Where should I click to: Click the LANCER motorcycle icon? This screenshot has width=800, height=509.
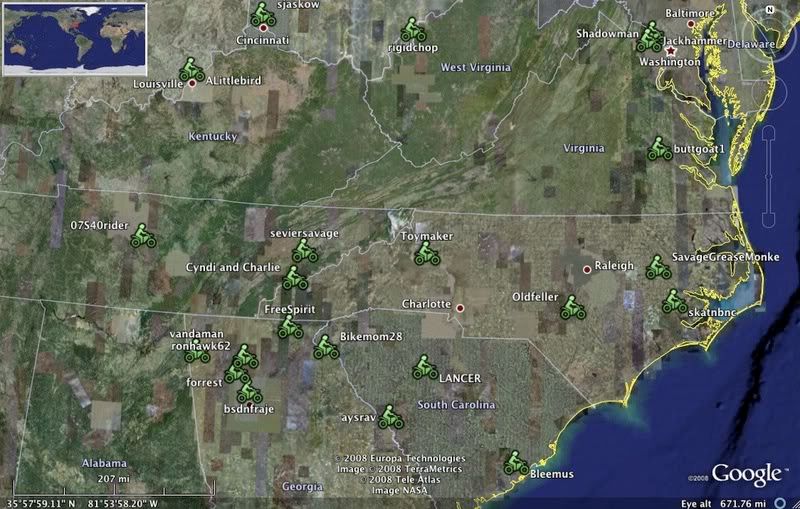tap(425, 368)
